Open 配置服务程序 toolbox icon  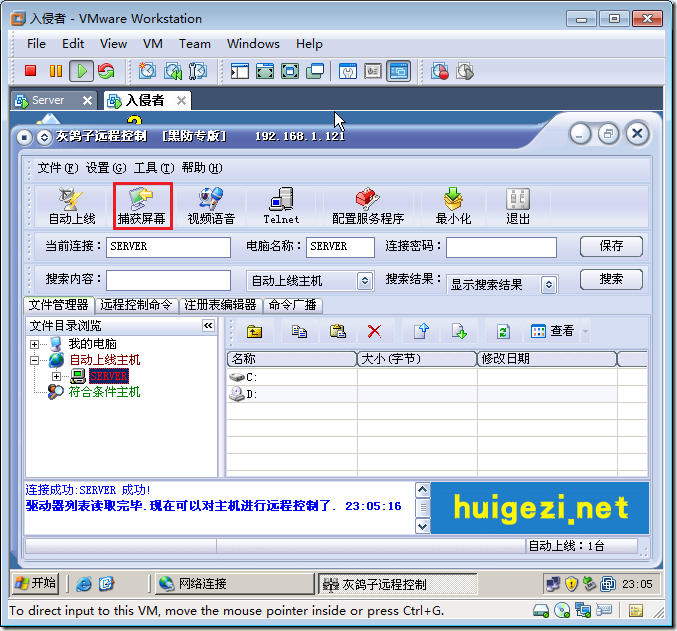tap(368, 206)
